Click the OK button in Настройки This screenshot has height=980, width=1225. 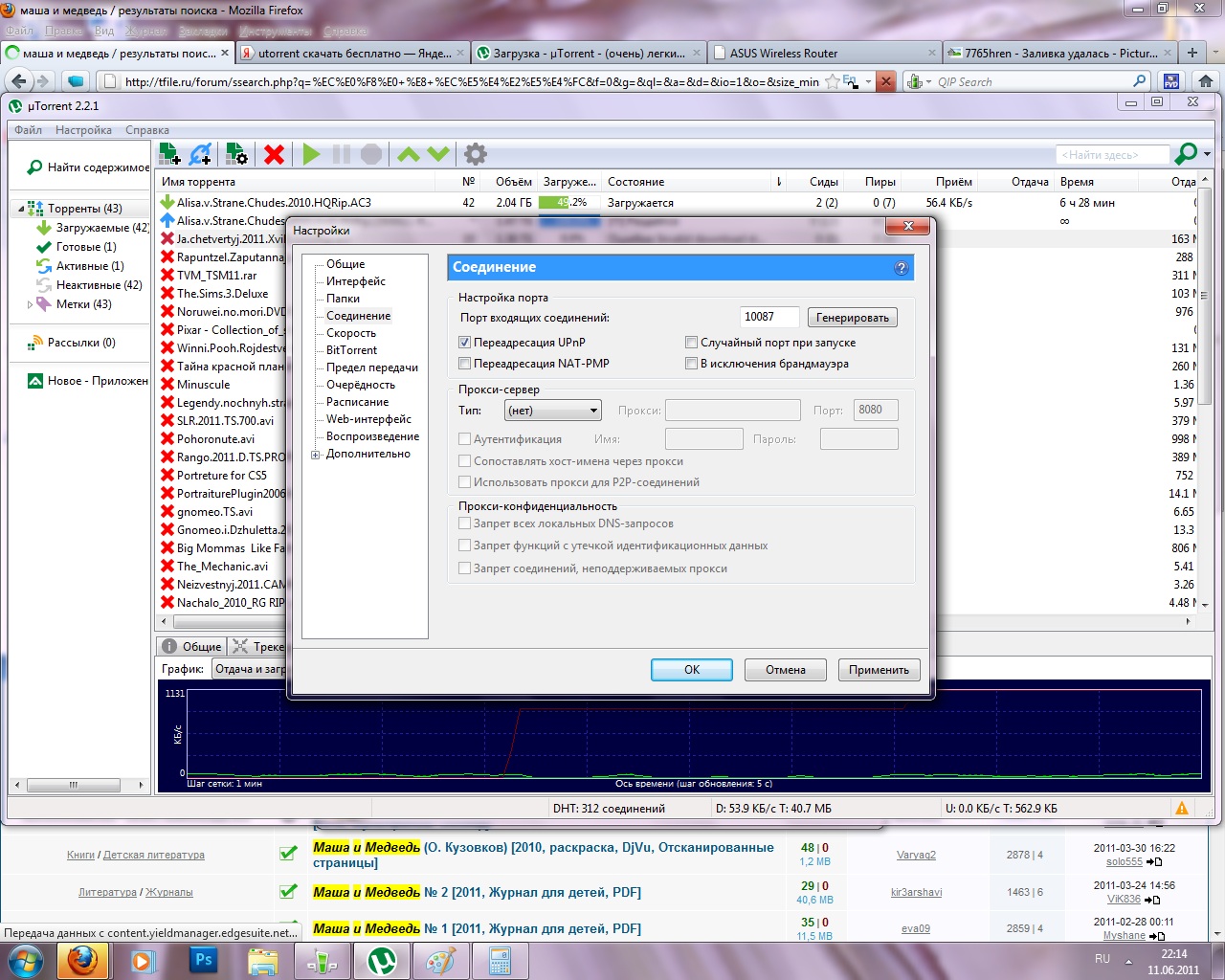tap(692, 670)
